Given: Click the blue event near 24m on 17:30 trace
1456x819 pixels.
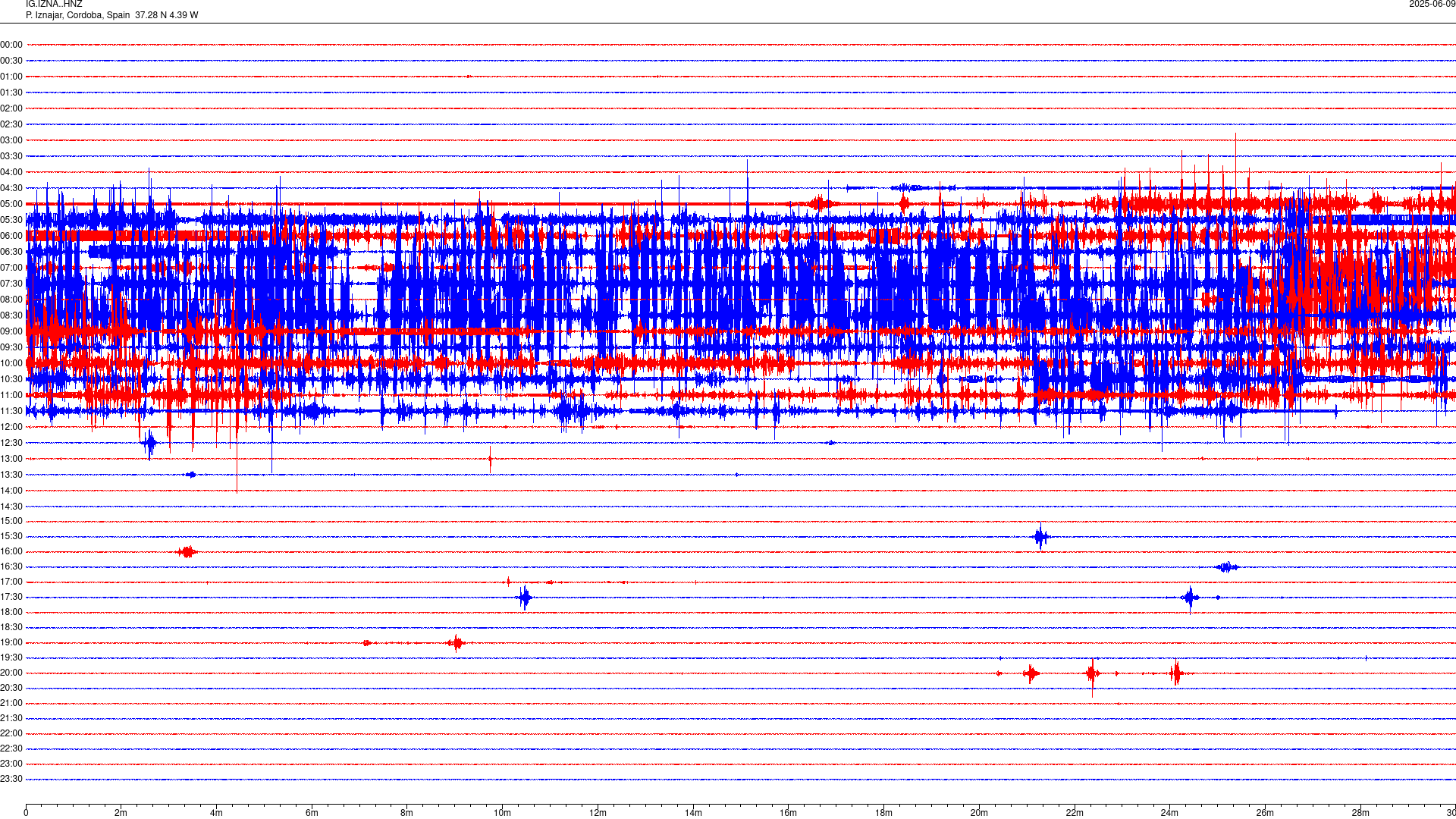Looking at the screenshot, I should pos(1191,598).
